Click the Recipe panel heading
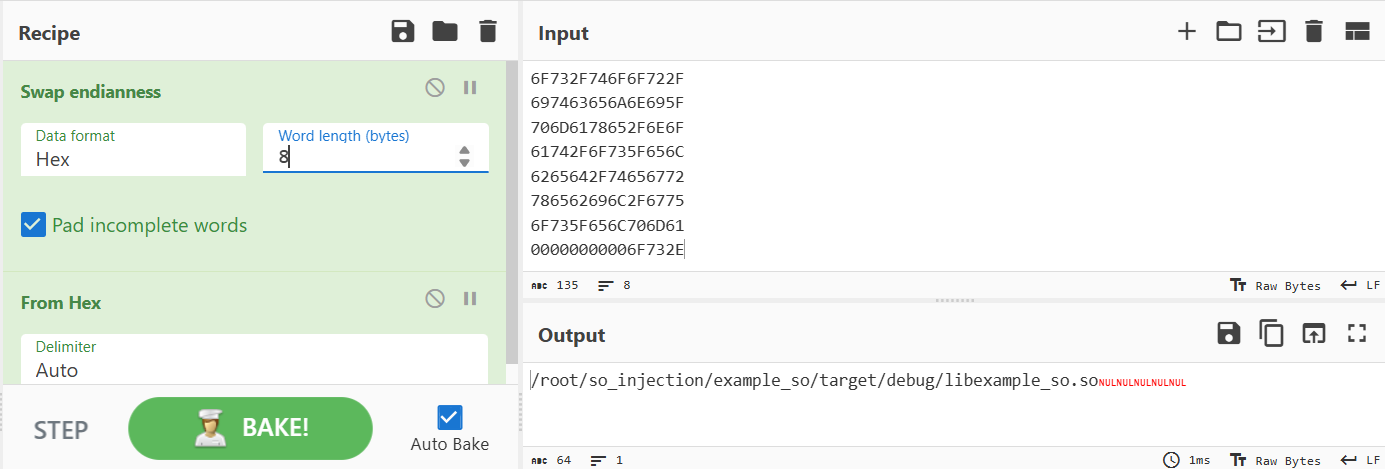The image size is (1385, 469). click(x=49, y=33)
